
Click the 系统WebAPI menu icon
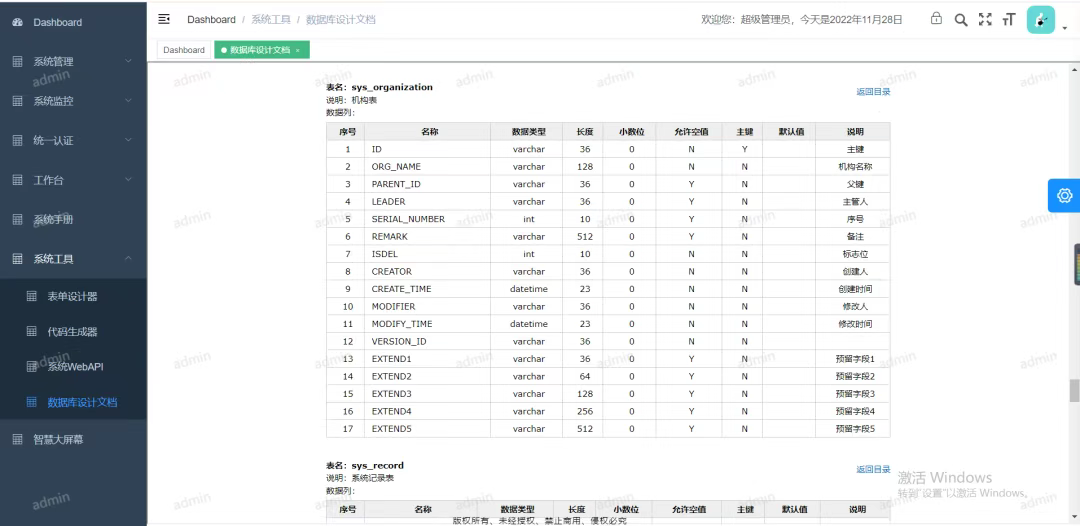click(x=32, y=367)
